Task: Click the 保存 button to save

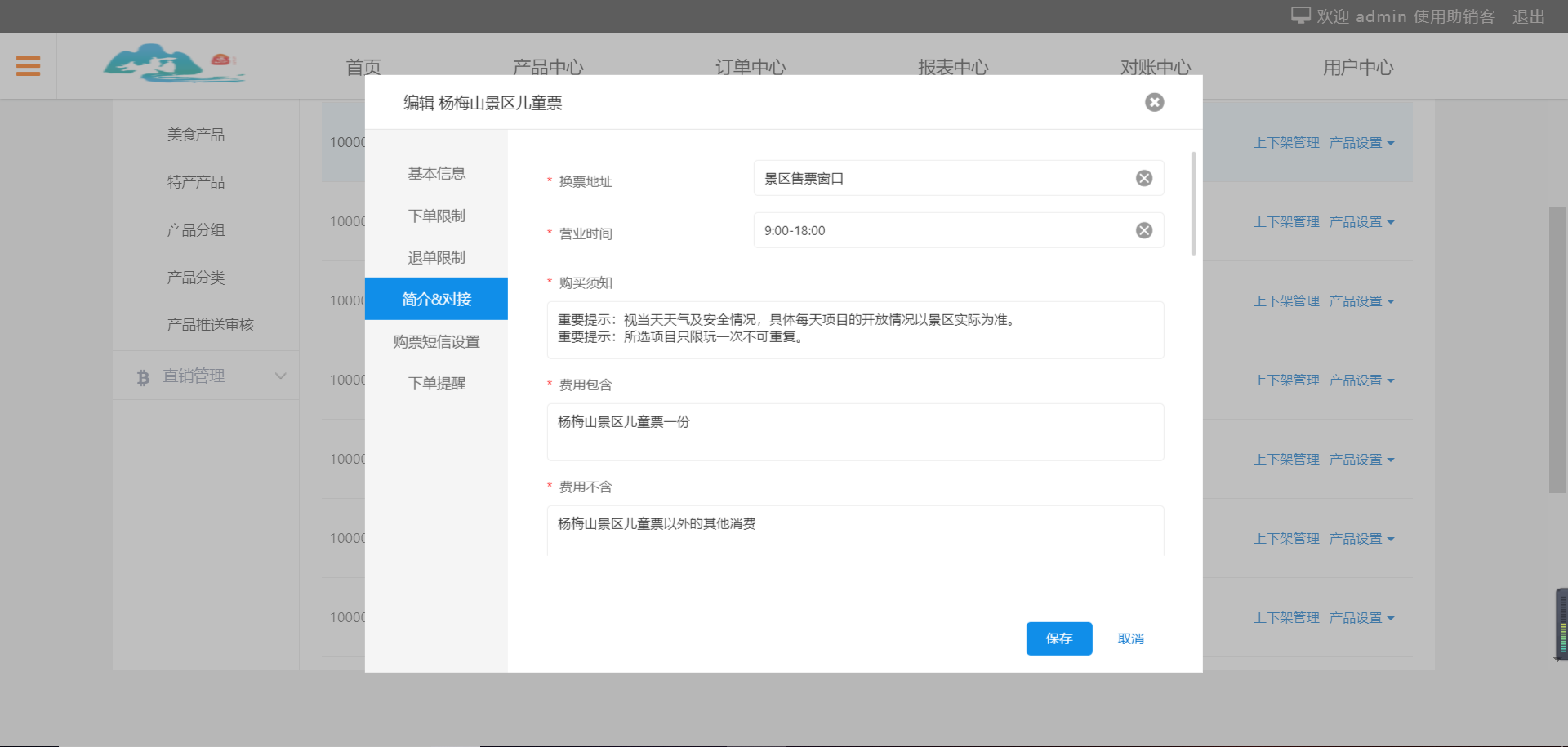Action: [1058, 638]
